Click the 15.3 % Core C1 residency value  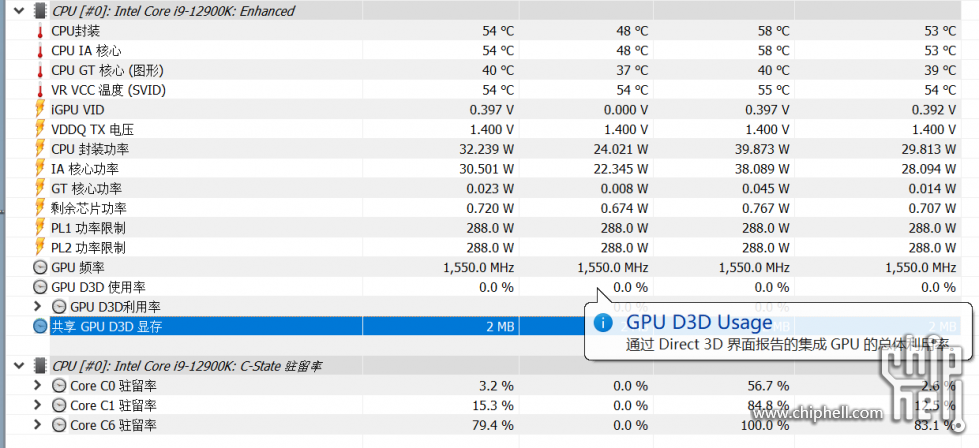click(493, 406)
